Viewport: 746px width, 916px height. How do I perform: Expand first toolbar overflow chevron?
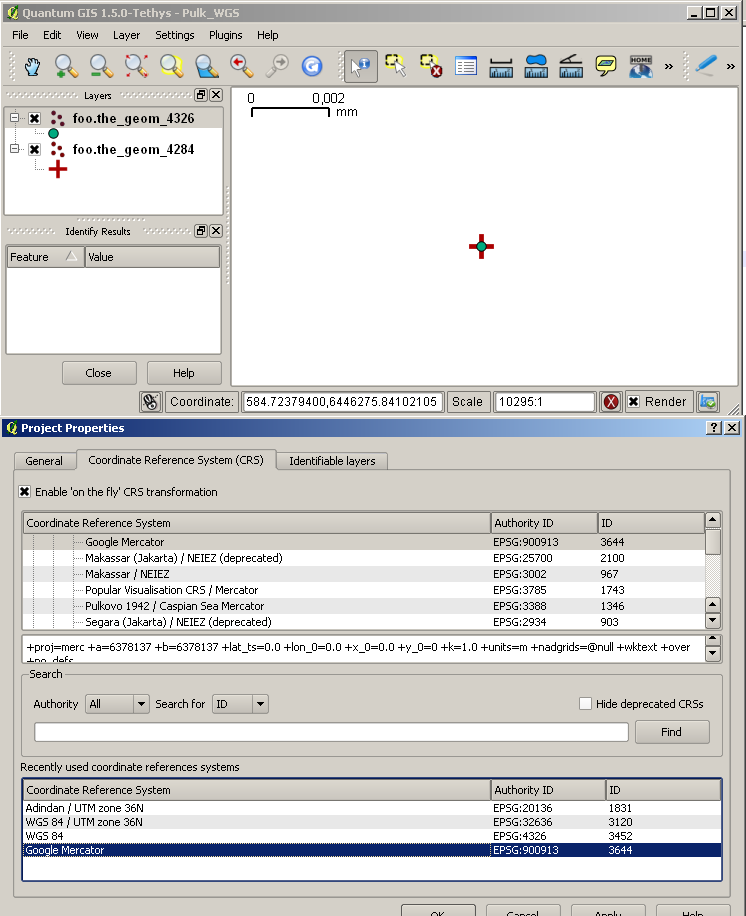(x=668, y=67)
